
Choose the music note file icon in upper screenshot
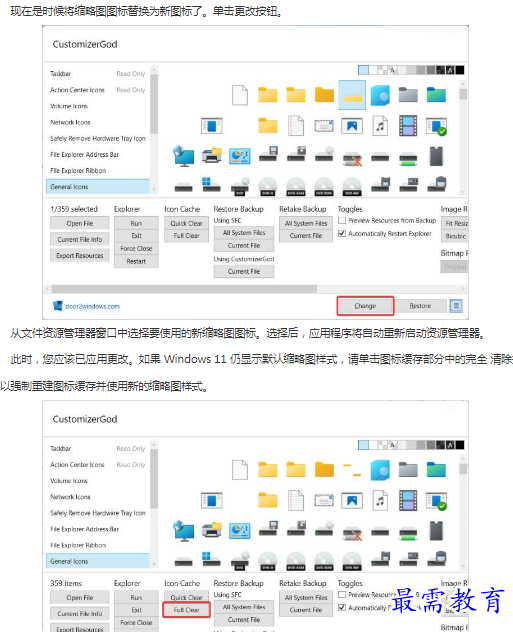[380, 125]
